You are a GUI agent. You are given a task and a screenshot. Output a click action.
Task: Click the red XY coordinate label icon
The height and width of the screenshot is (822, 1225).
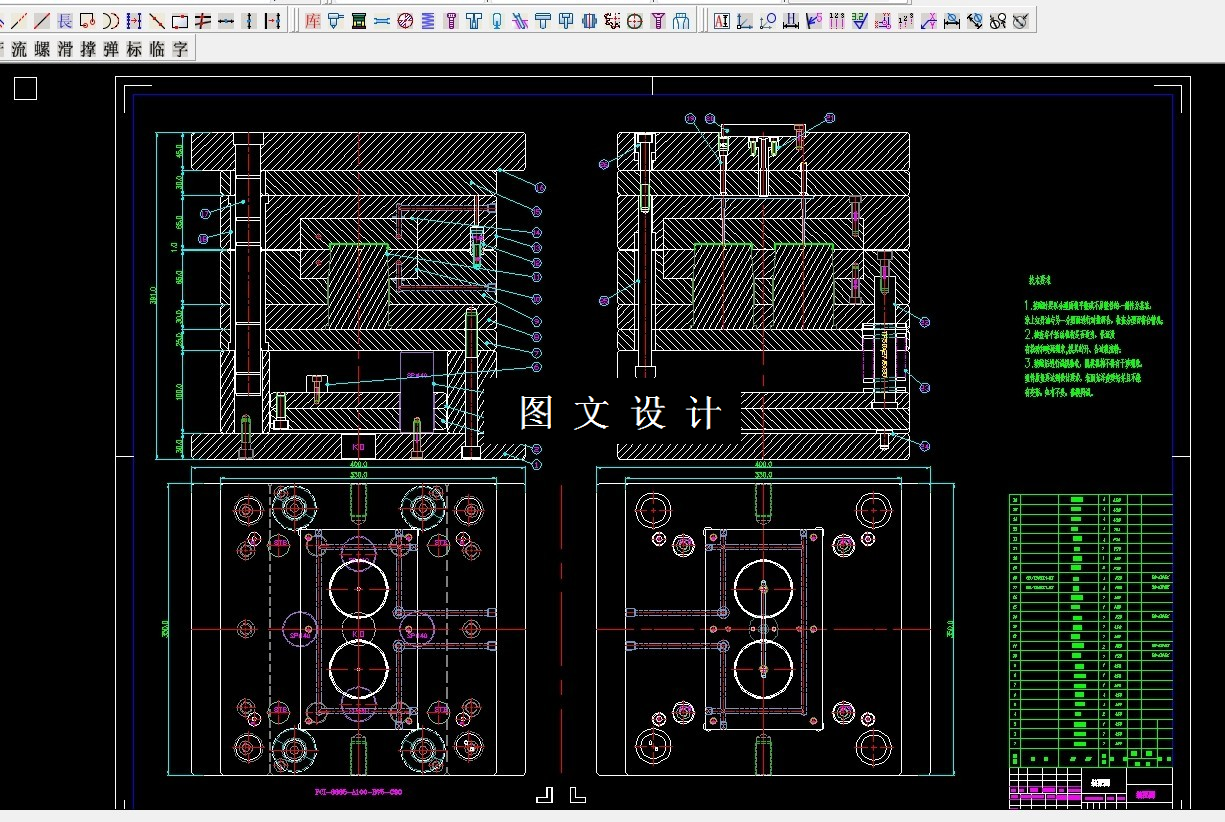(883, 20)
